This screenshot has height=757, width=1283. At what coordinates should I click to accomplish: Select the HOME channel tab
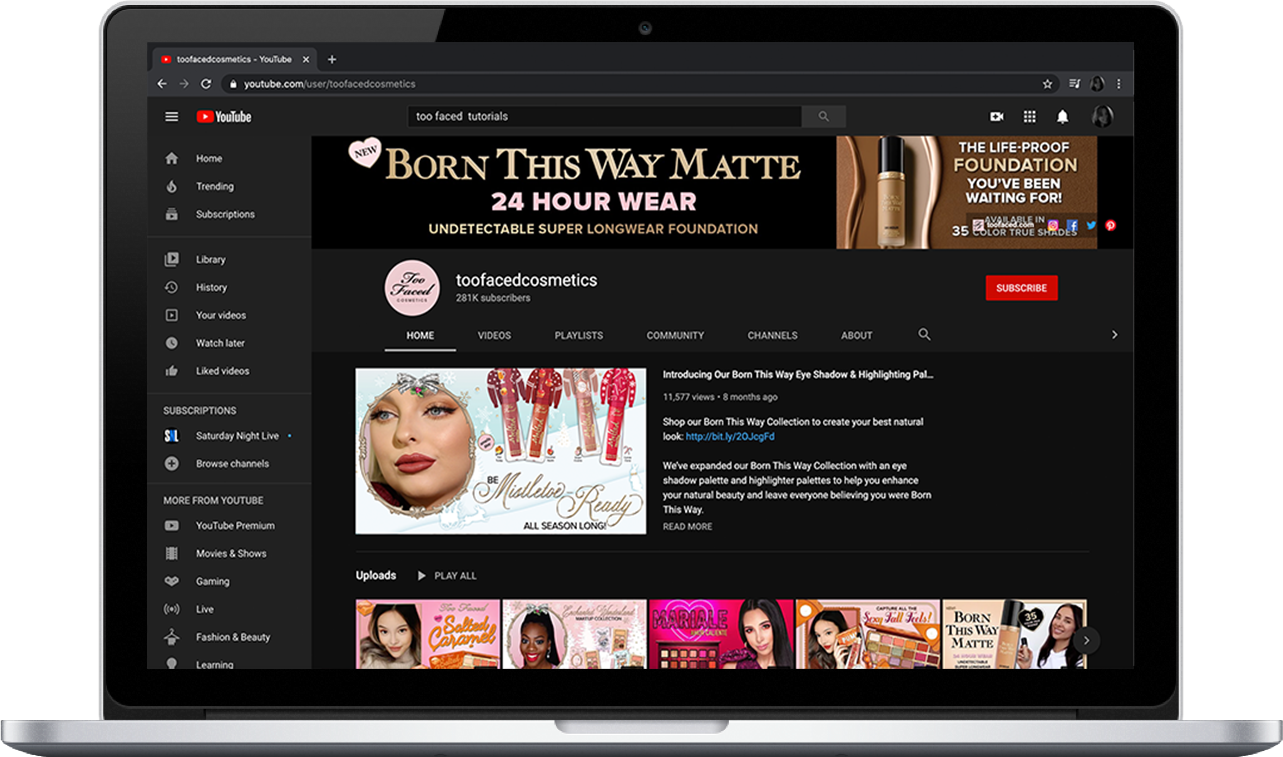420,336
